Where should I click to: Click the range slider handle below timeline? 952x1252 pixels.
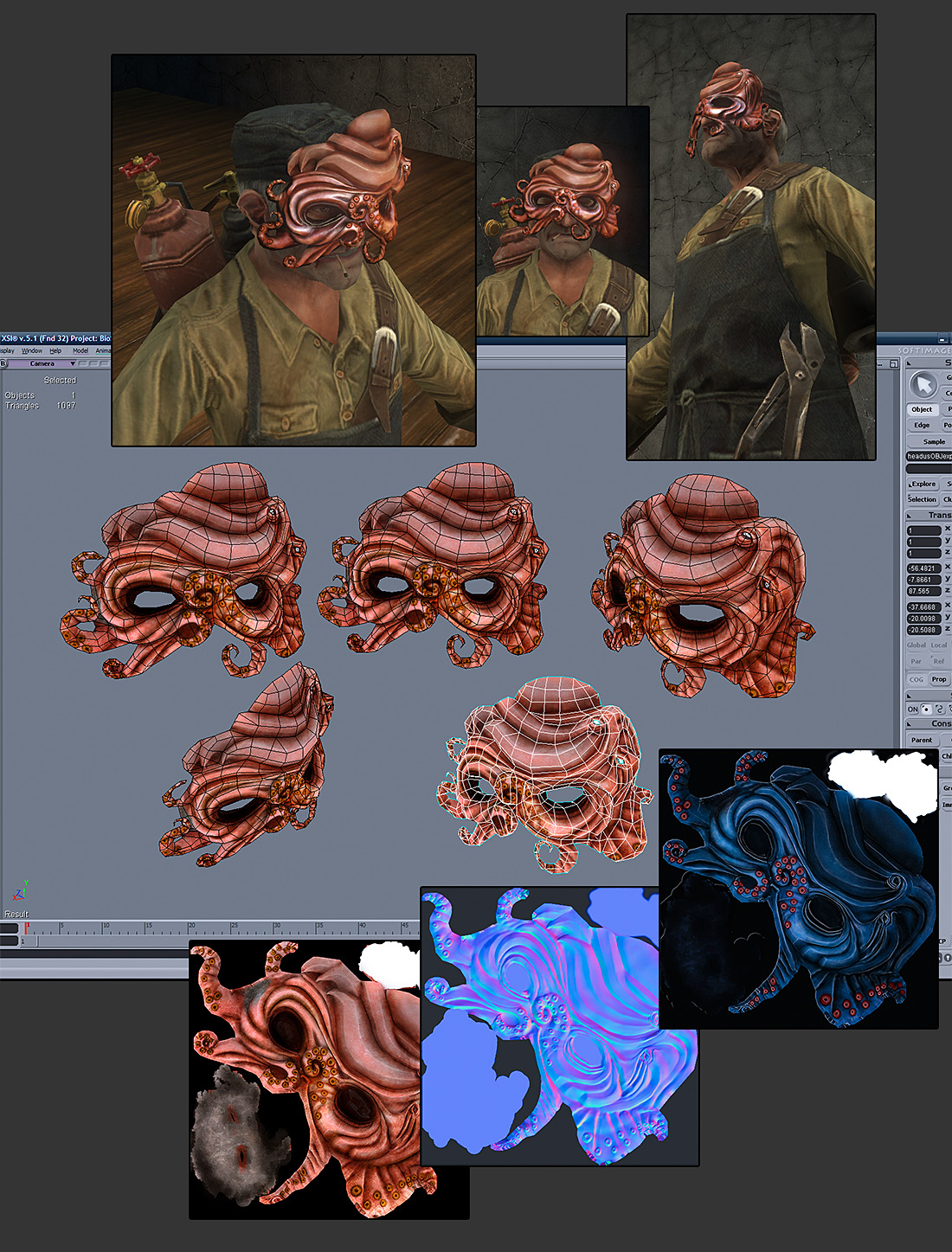tap(29, 941)
